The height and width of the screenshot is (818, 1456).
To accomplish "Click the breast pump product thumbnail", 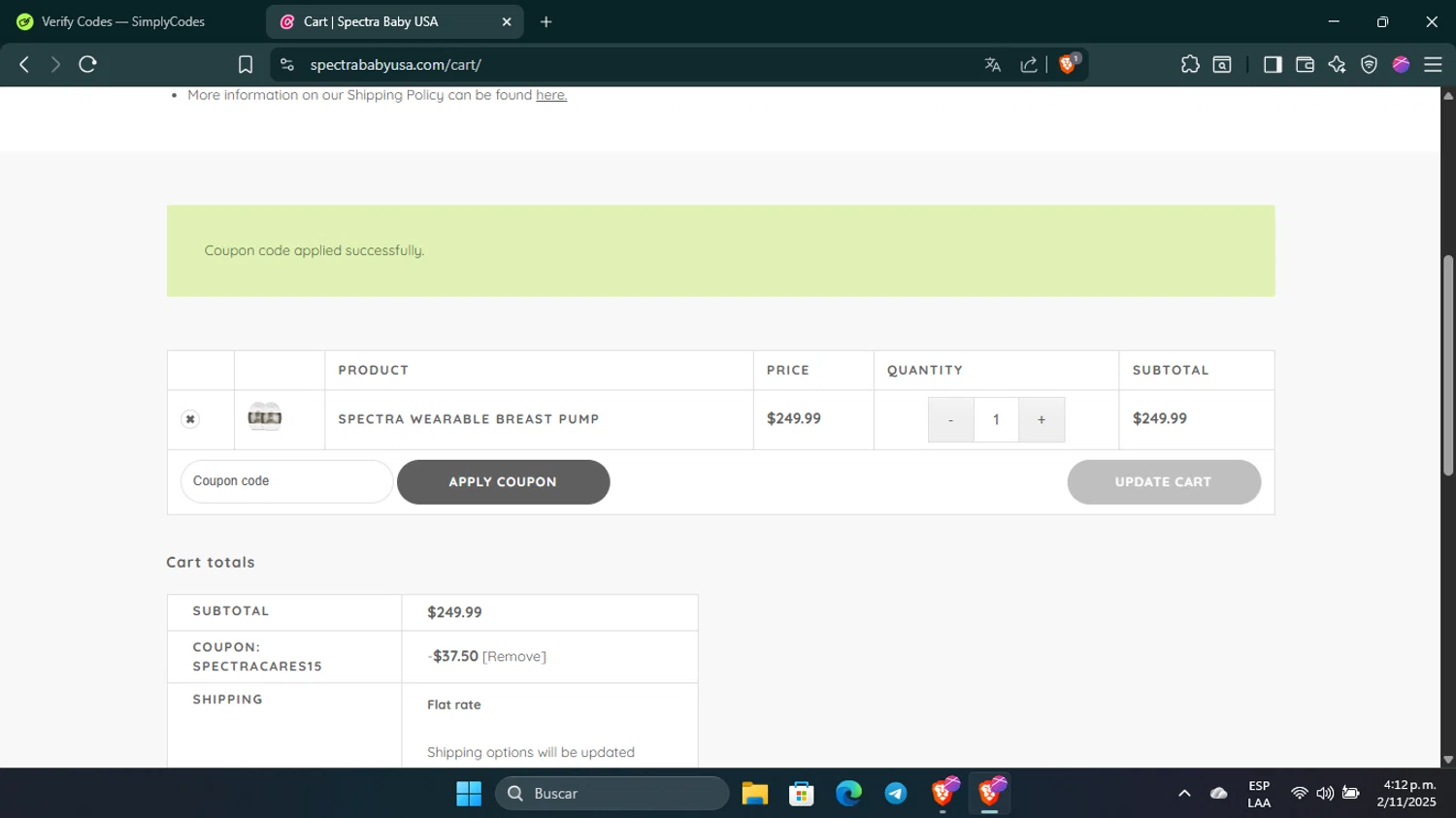I will 265,417.
